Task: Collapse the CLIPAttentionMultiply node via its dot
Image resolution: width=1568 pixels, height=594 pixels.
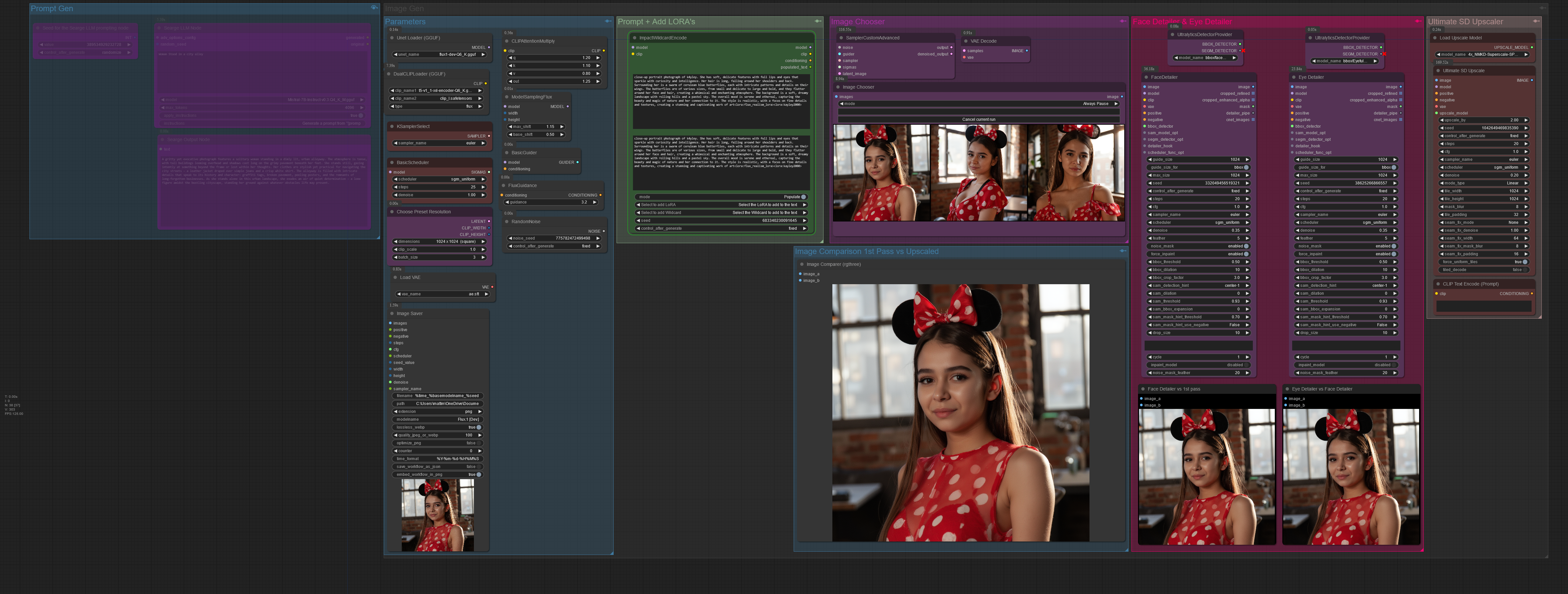Action: [506, 41]
